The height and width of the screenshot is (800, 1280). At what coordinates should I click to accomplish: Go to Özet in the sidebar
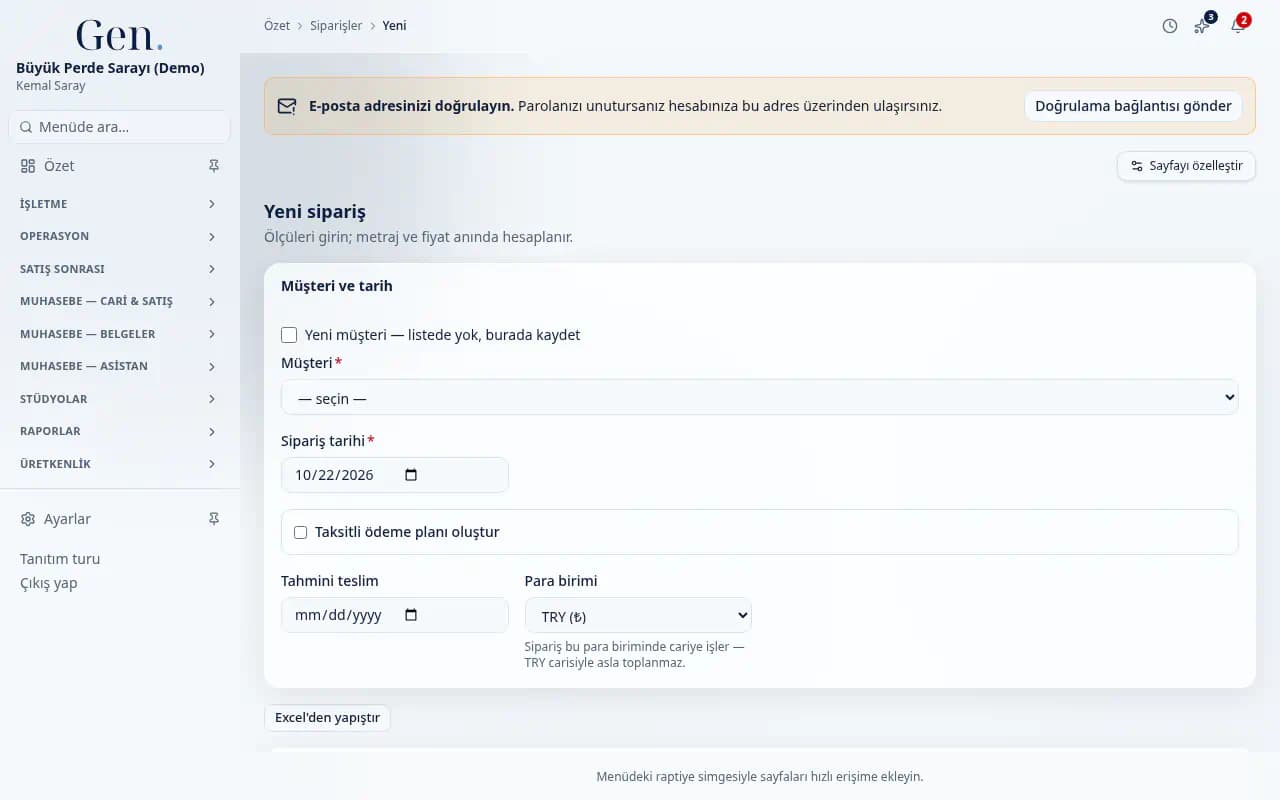59,166
